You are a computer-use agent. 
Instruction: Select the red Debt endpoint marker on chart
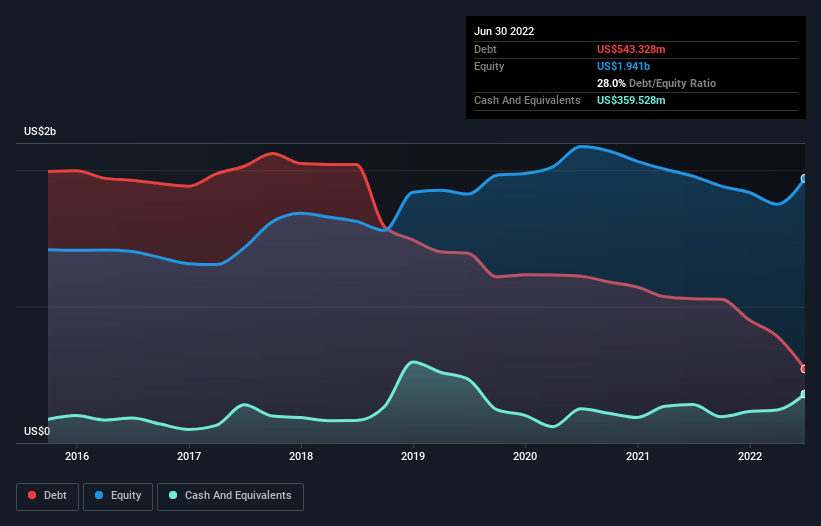[x=804, y=369]
